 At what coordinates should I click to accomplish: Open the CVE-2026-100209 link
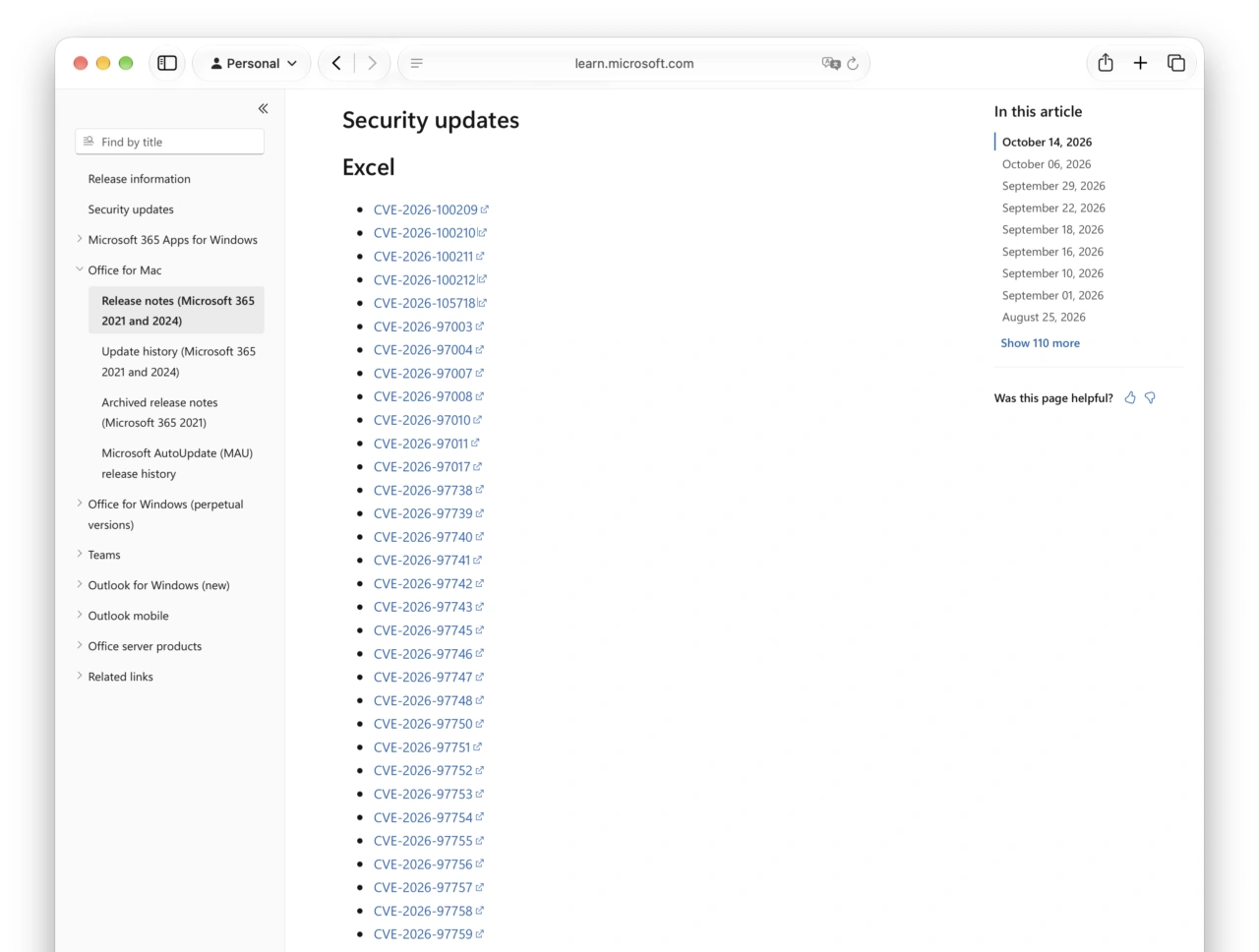point(431,209)
